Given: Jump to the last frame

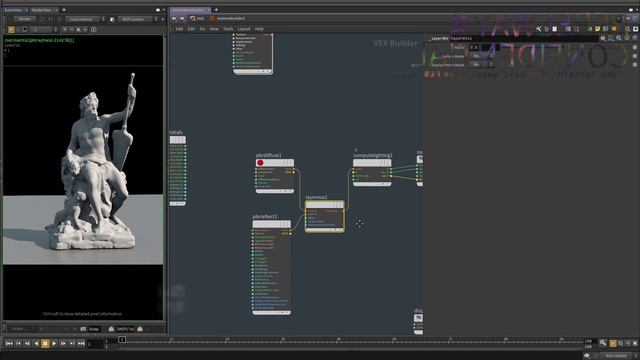Looking at the screenshot, I should [81, 344].
